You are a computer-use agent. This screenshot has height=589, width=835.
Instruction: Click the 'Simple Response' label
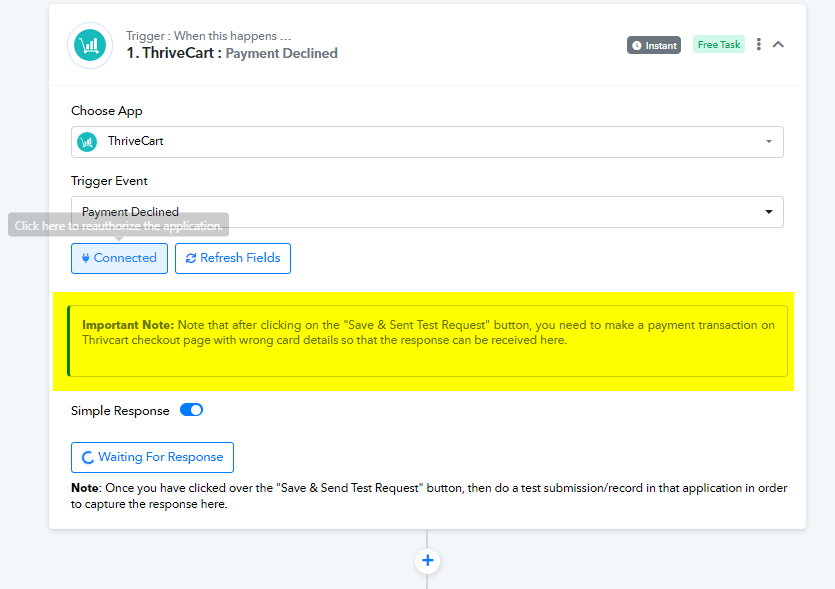point(120,411)
